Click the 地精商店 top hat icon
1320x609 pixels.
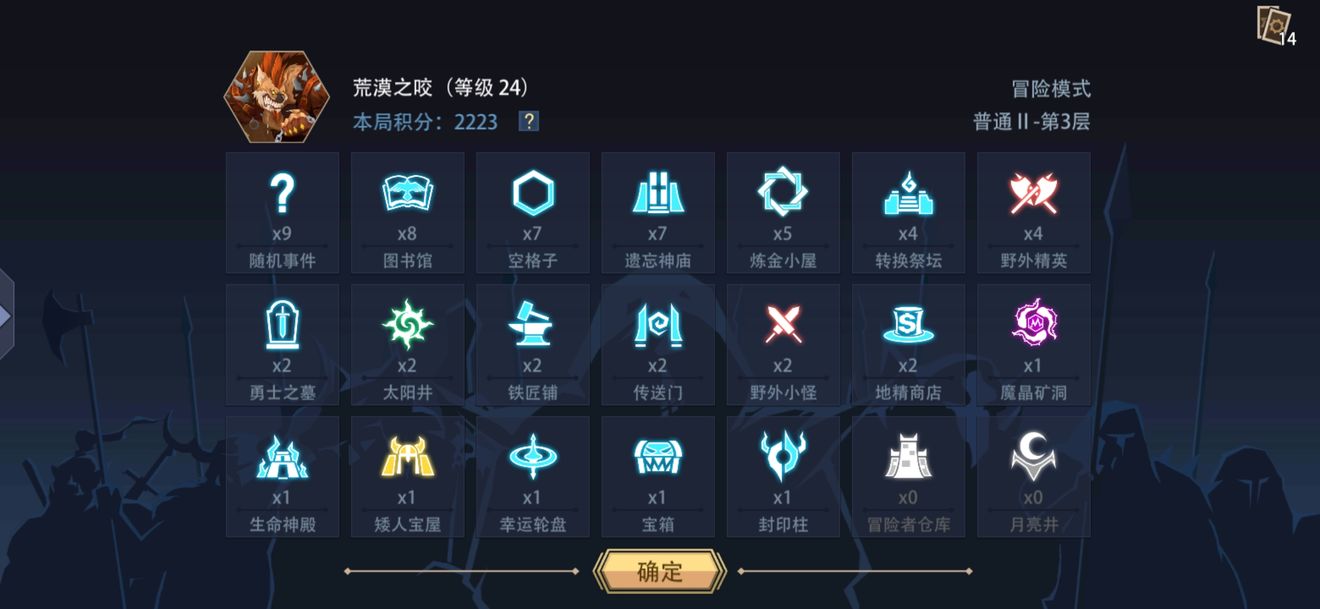908,325
